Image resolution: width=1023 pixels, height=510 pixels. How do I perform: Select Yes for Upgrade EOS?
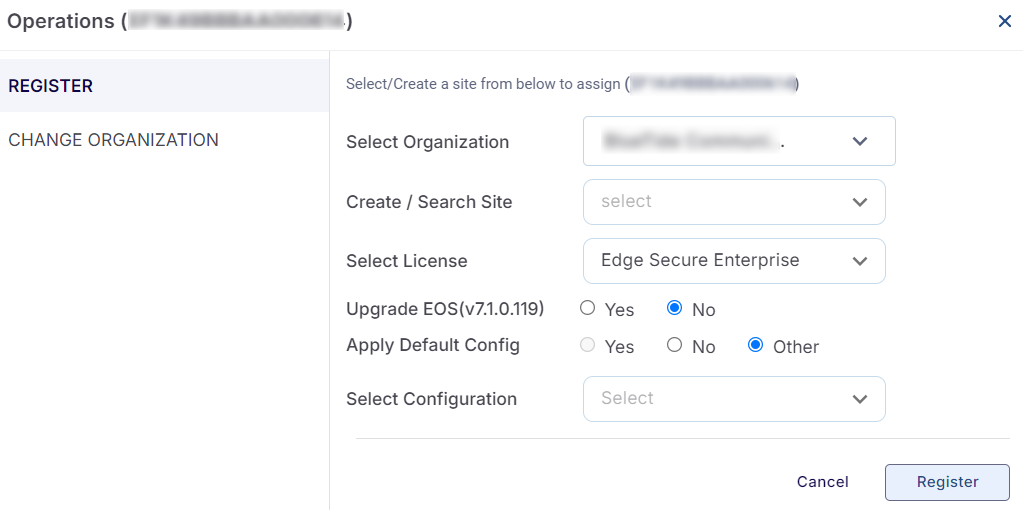tap(588, 308)
